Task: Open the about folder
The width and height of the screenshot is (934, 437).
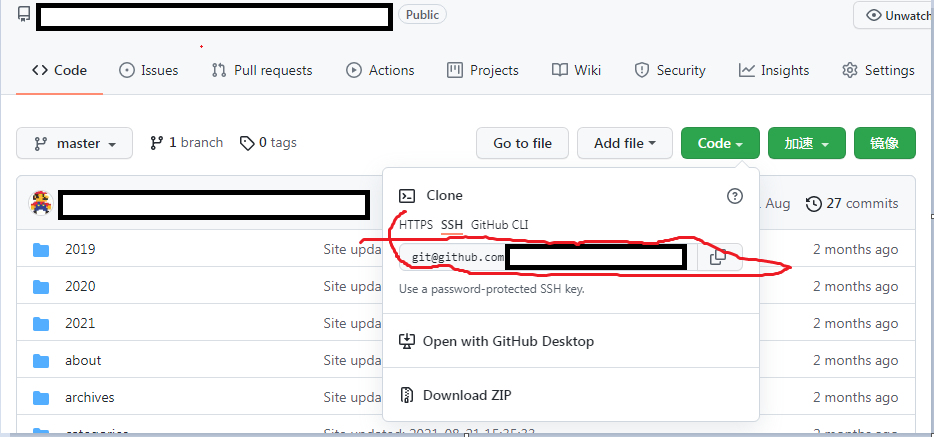Action: [83, 360]
